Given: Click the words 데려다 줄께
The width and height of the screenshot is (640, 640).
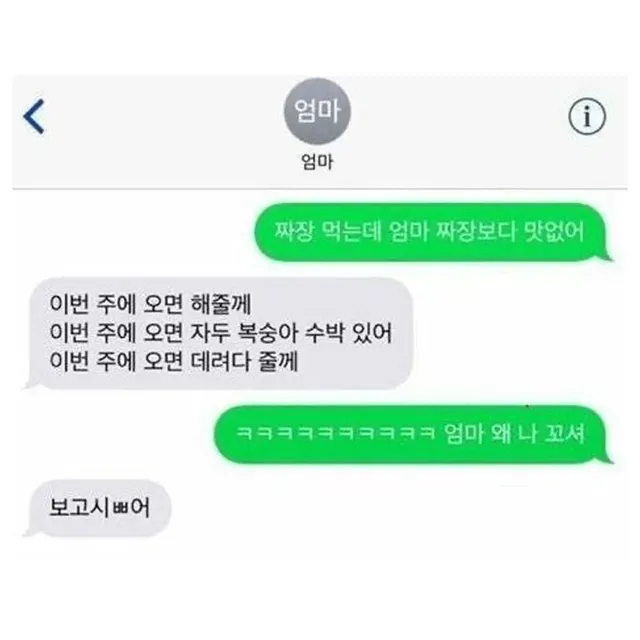Looking at the screenshot, I should (244, 362).
